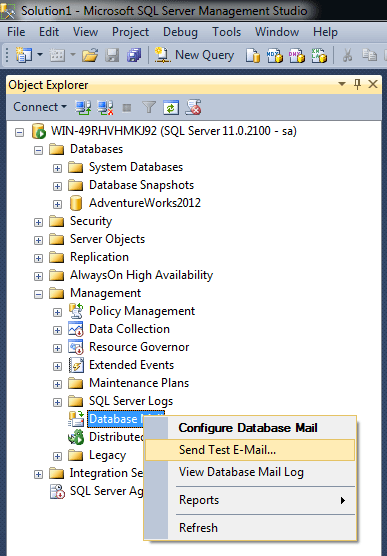Viewport: 387px width, 556px height.
Task: Select the AdventureWorks2012 tree item
Action: click(145, 203)
